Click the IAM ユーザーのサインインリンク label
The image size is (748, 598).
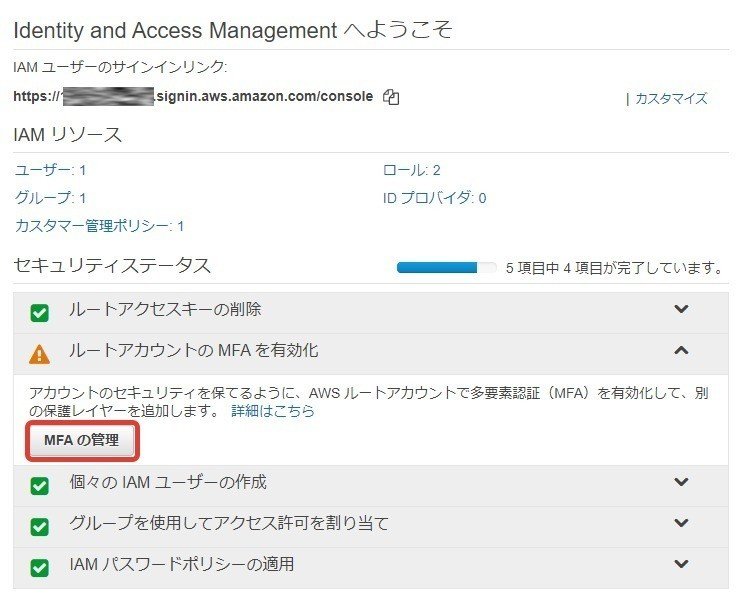(x=120, y=67)
